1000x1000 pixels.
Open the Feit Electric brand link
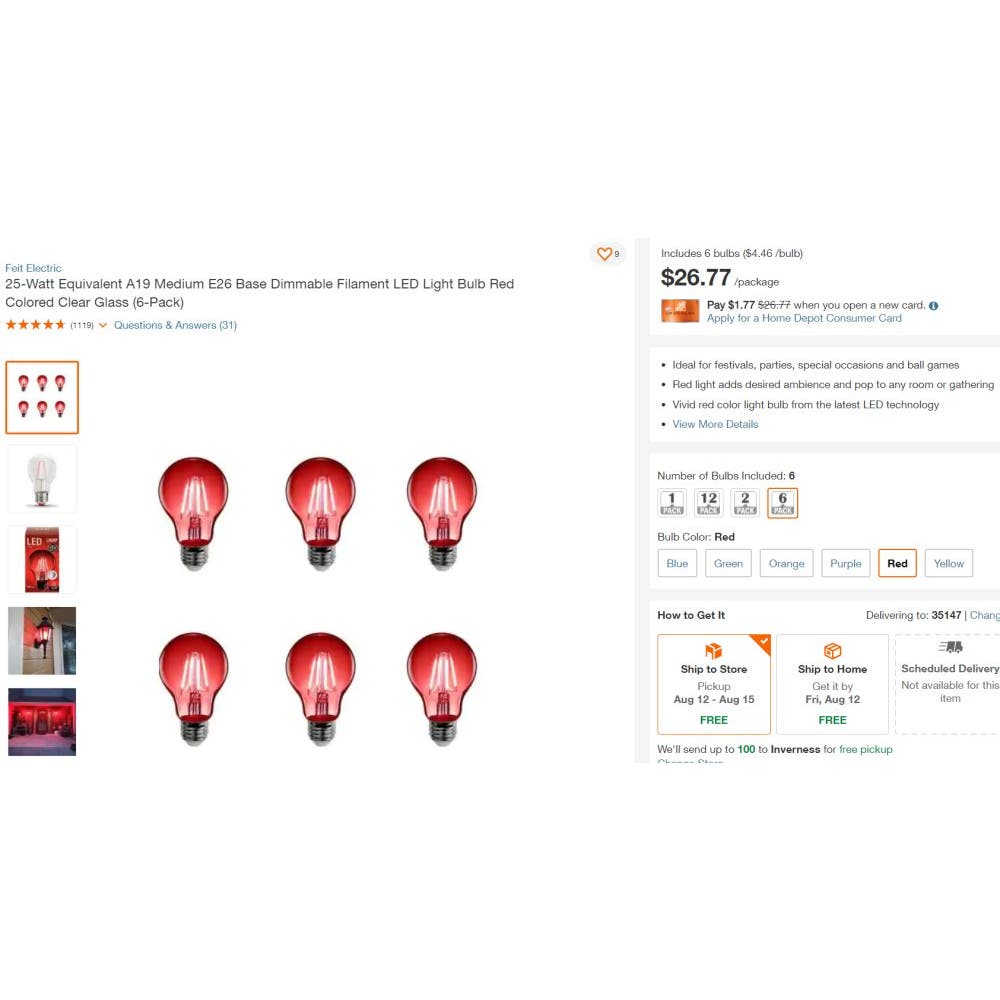point(33,268)
